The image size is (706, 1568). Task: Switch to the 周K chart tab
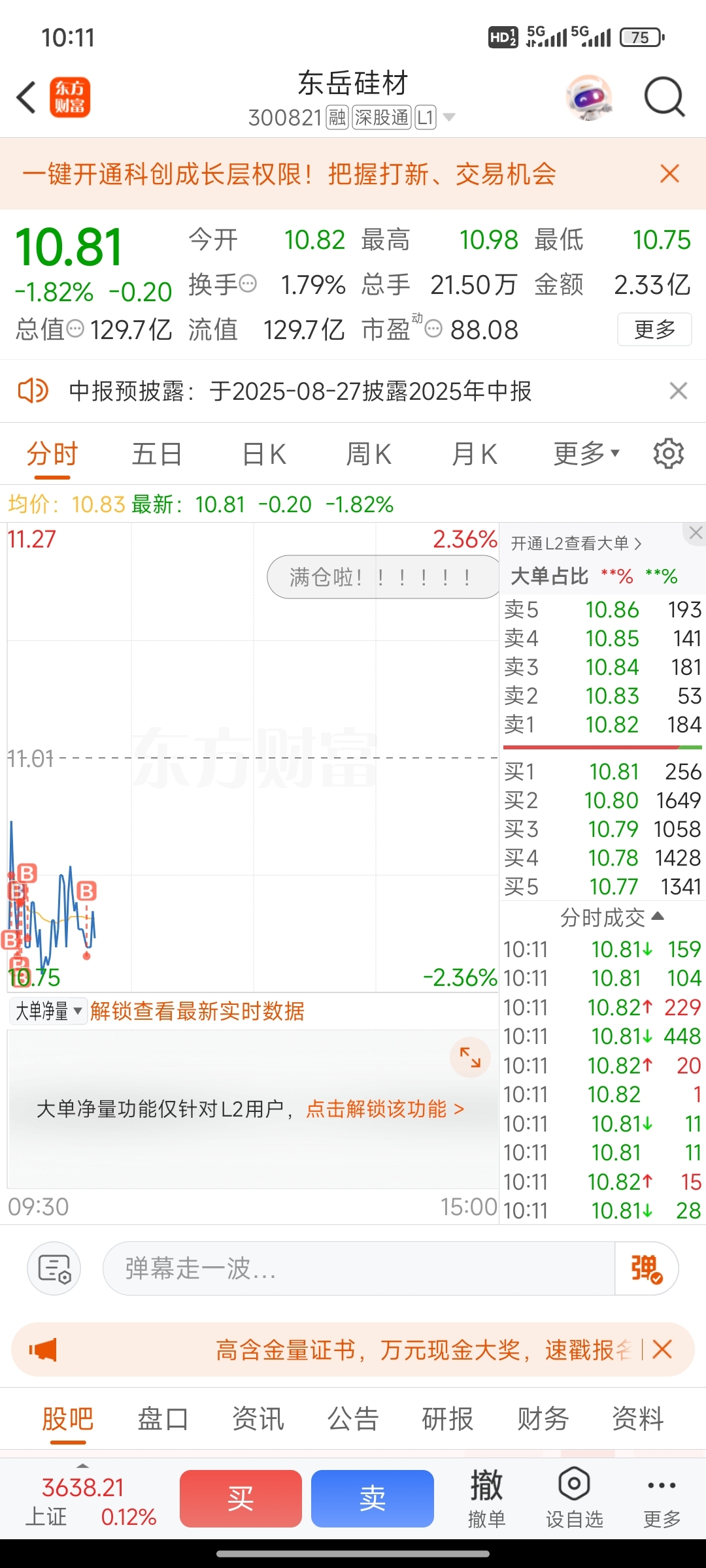(369, 453)
